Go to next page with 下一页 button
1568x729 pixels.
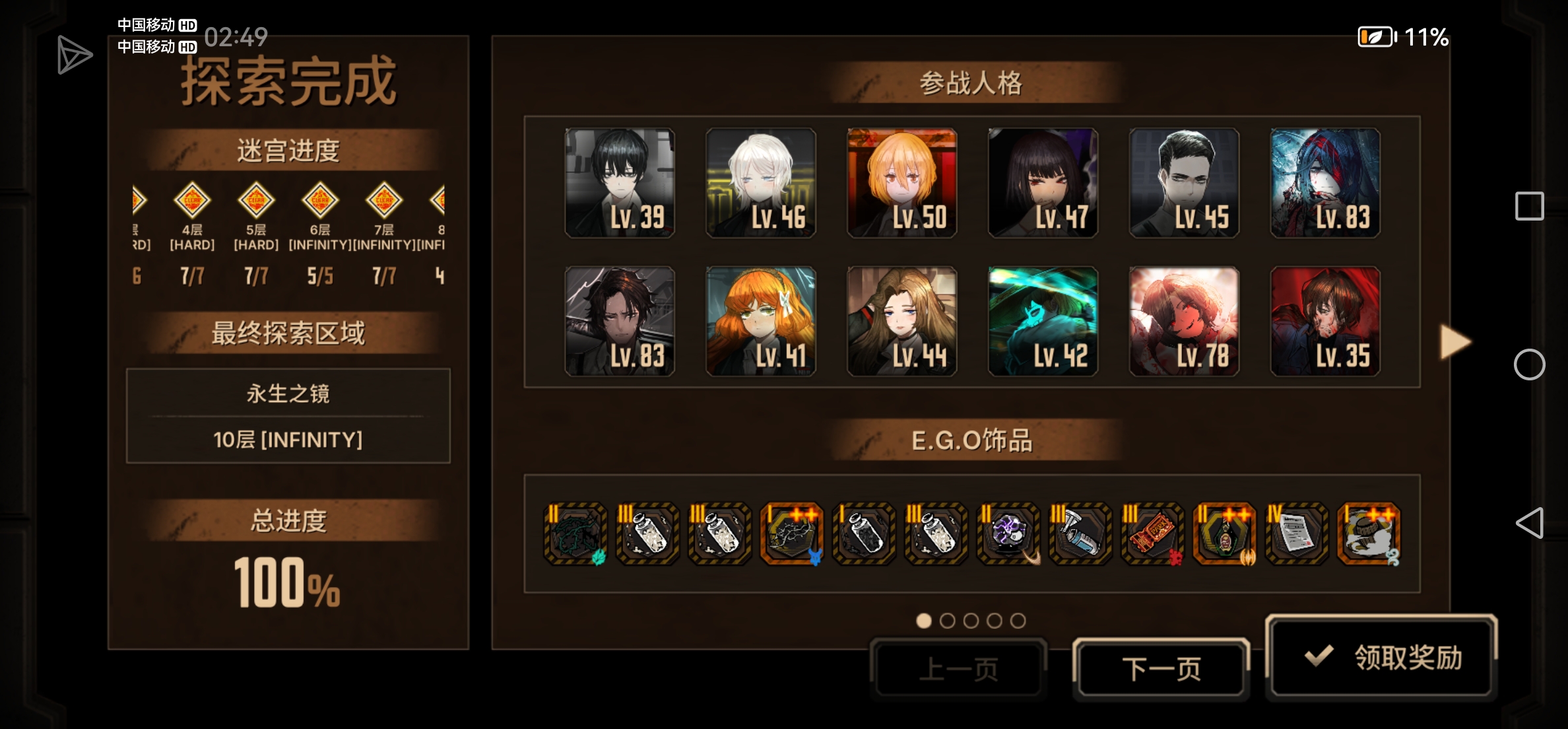click(x=1161, y=668)
